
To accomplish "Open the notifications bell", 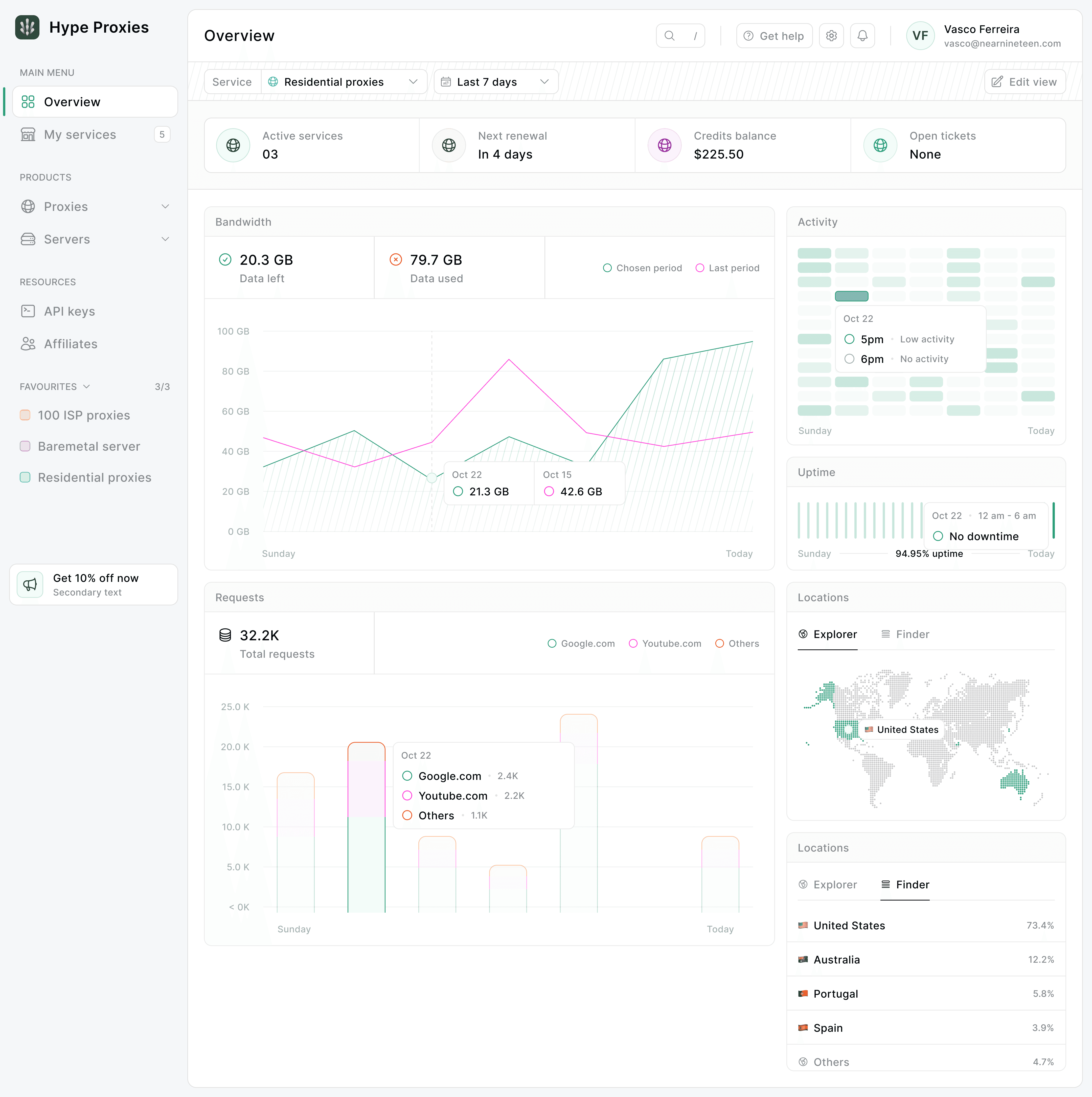I will click(862, 36).
